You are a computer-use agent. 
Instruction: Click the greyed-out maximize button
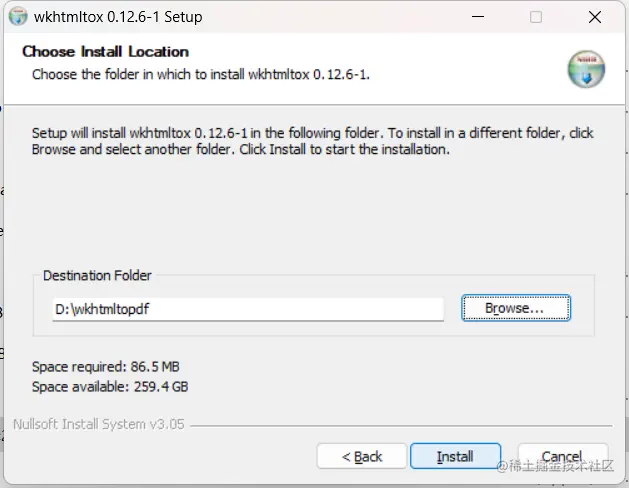(536, 17)
